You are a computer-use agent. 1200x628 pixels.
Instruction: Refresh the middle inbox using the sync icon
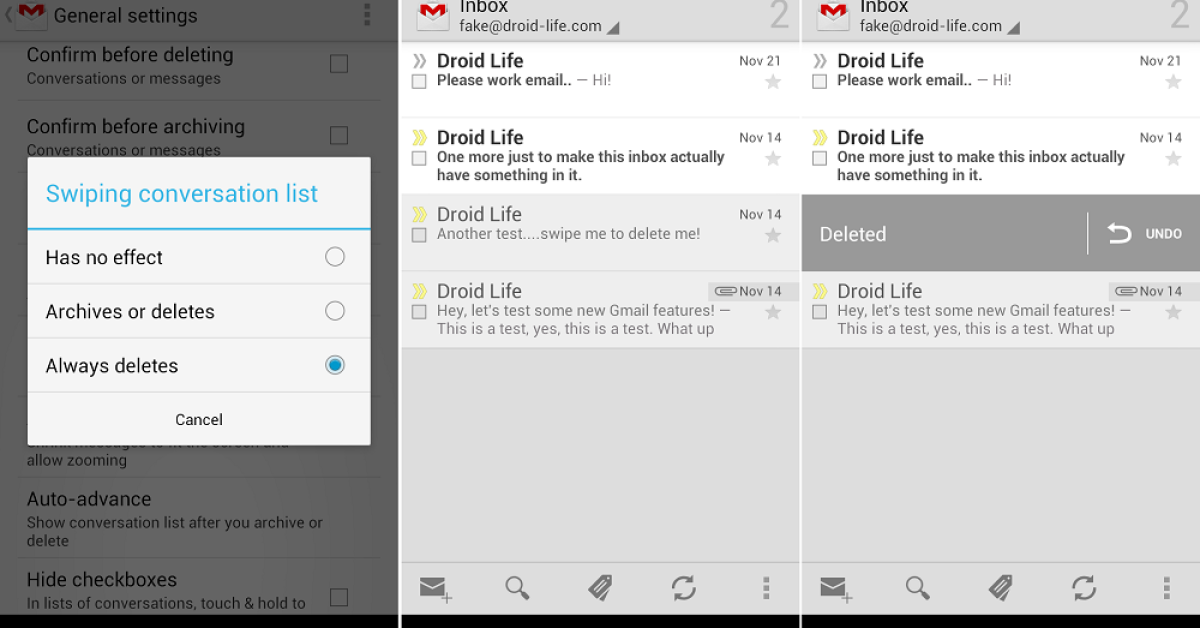click(684, 588)
